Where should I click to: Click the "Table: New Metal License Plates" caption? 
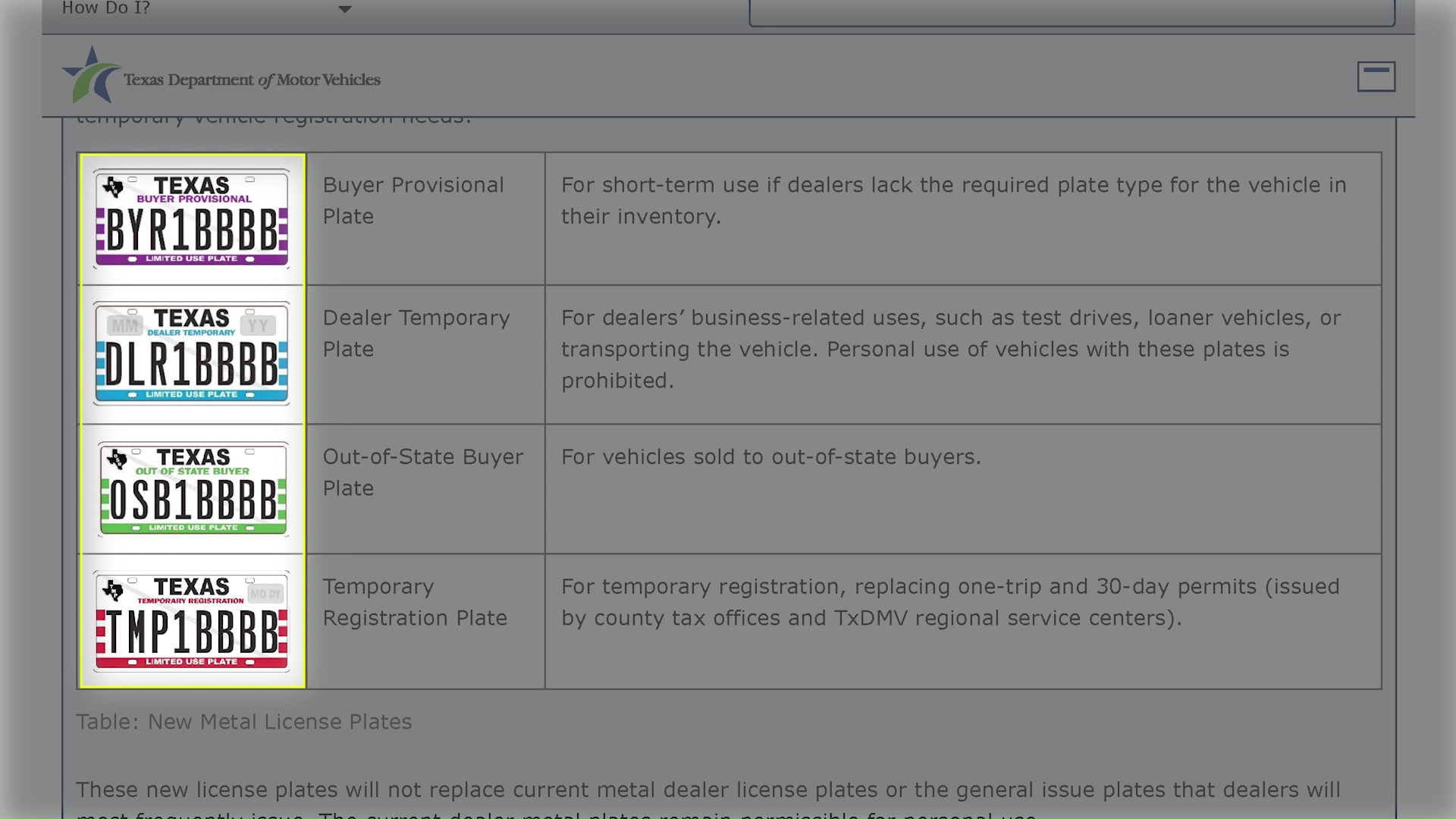[243, 722]
